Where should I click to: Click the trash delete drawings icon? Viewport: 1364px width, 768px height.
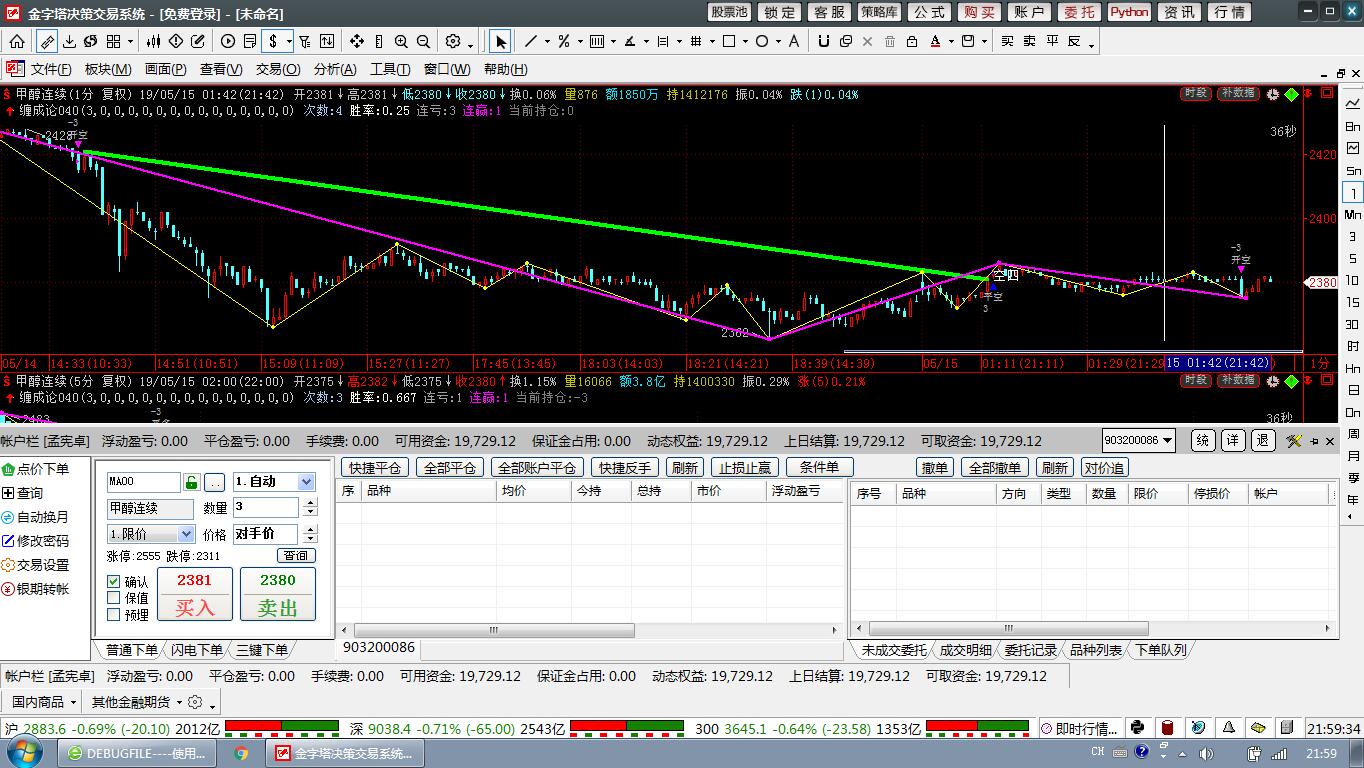click(890, 41)
